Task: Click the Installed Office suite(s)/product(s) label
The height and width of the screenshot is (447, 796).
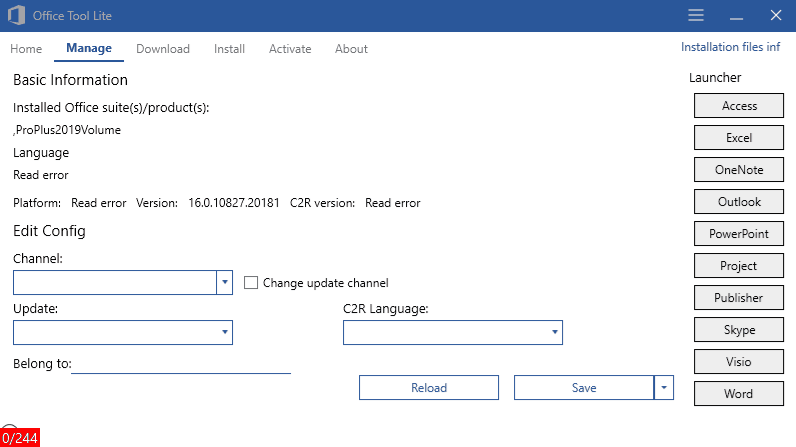Action: point(111,108)
